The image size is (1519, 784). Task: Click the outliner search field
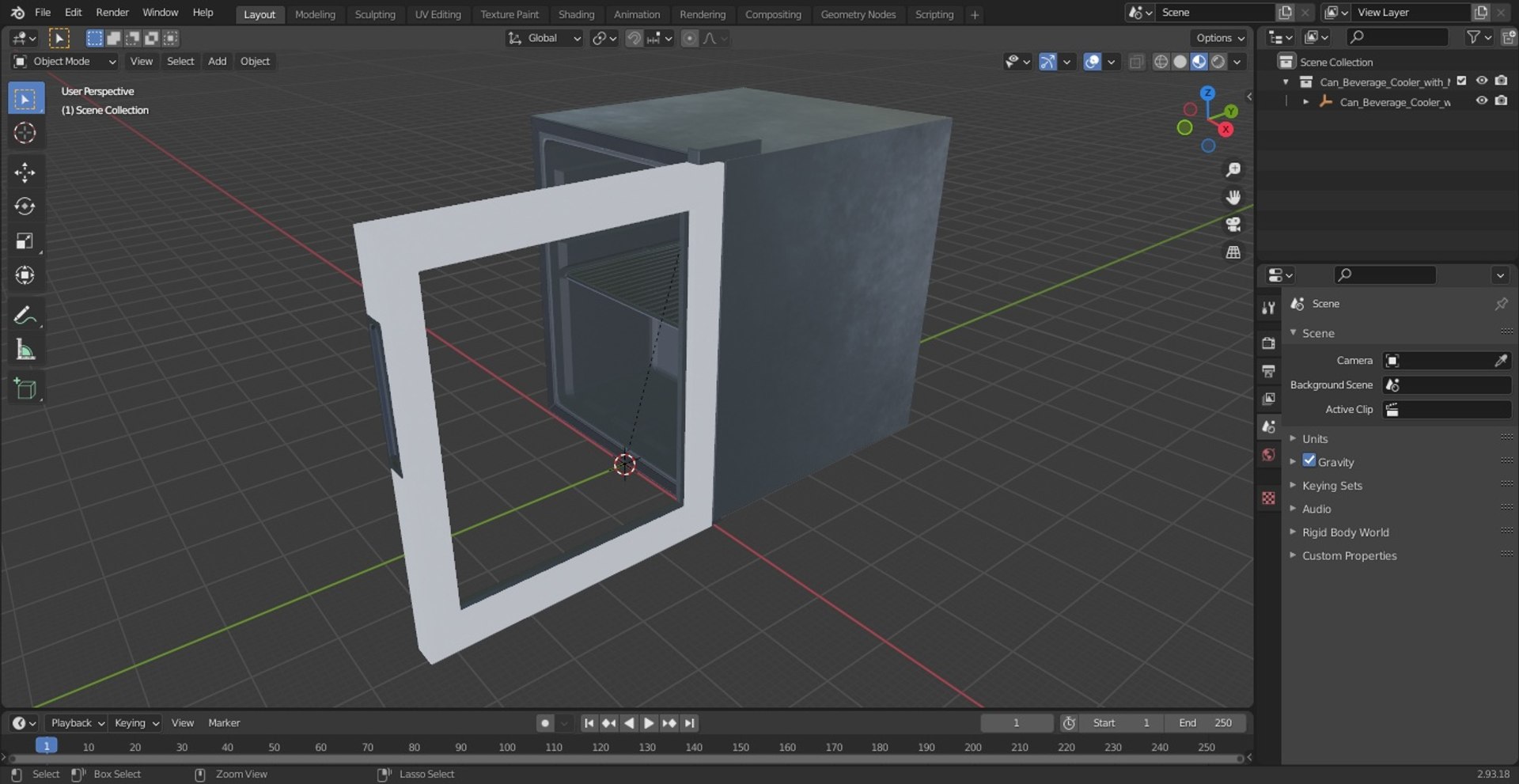pyautogui.click(x=1397, y=37)
